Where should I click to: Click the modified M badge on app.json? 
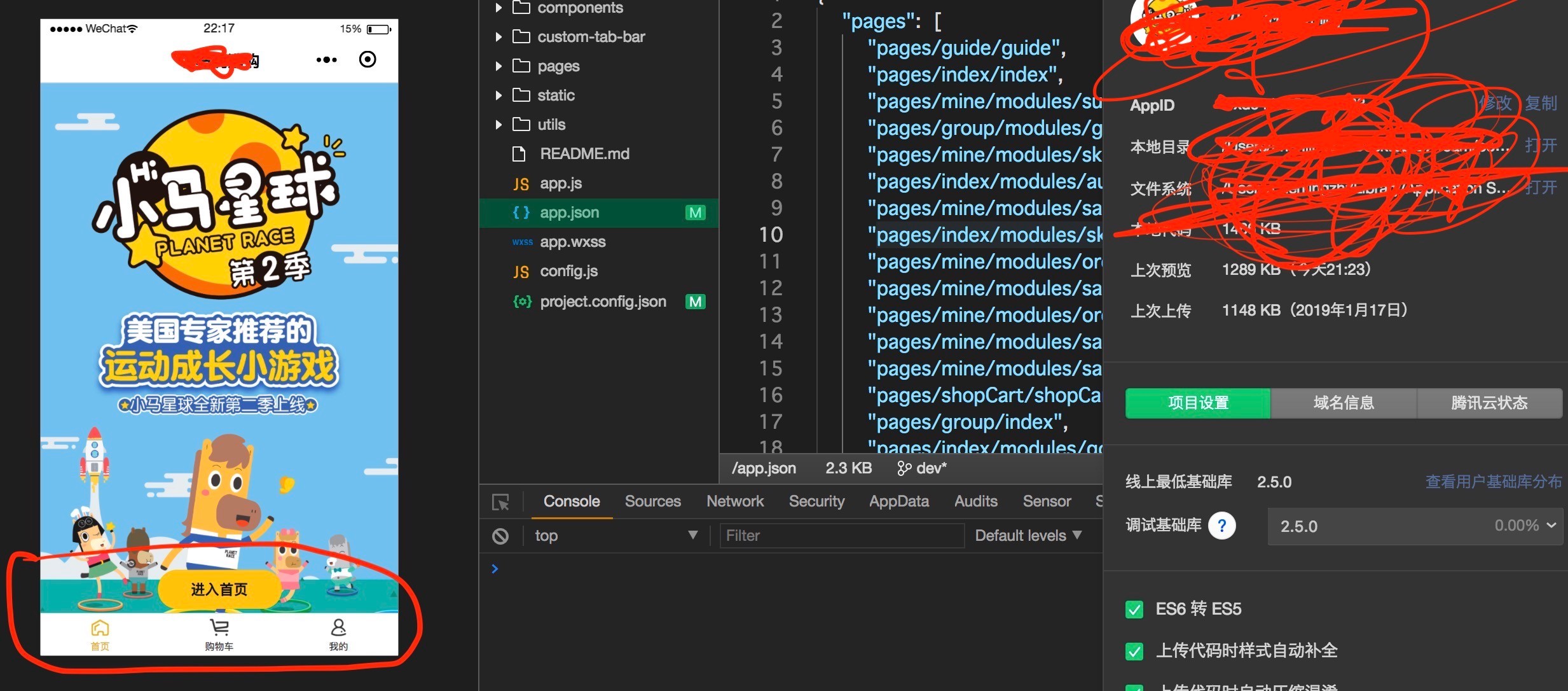click(x=696, y=213)
